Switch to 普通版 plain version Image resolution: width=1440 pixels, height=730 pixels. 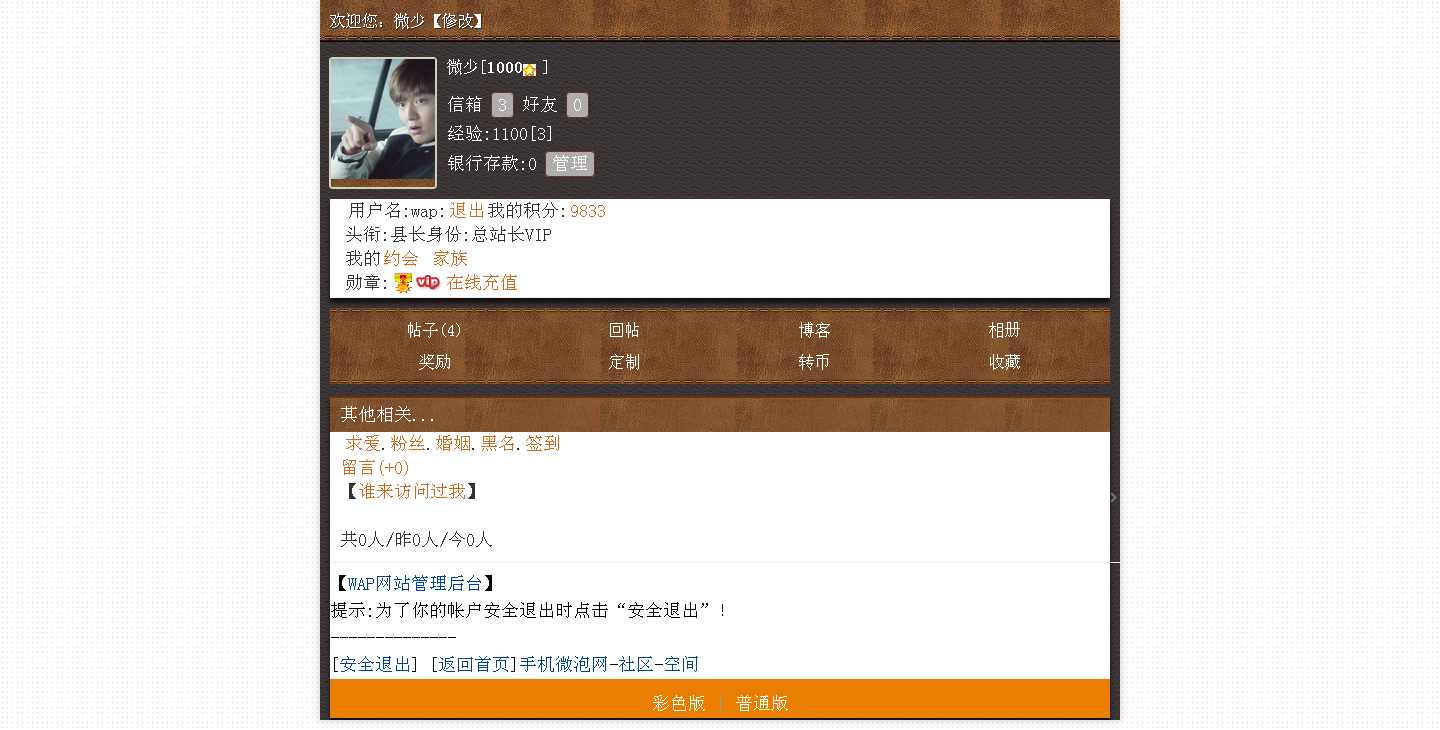click(x=762, y=703)
